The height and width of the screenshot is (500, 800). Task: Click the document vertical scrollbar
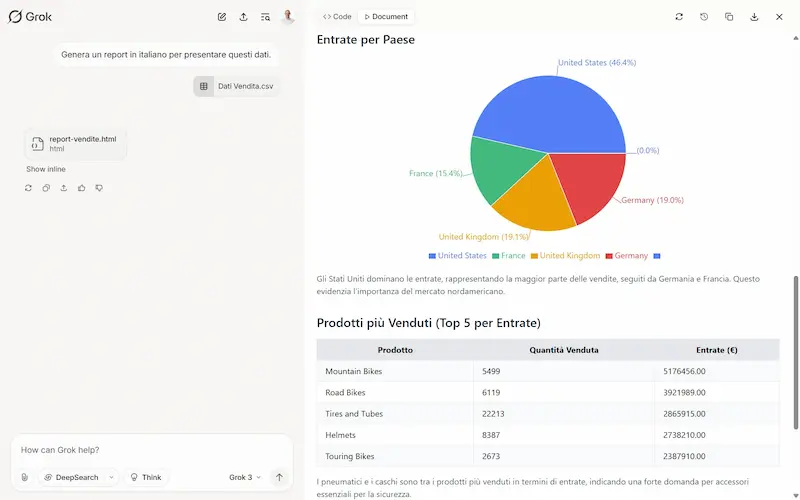(x=796, y=352)
